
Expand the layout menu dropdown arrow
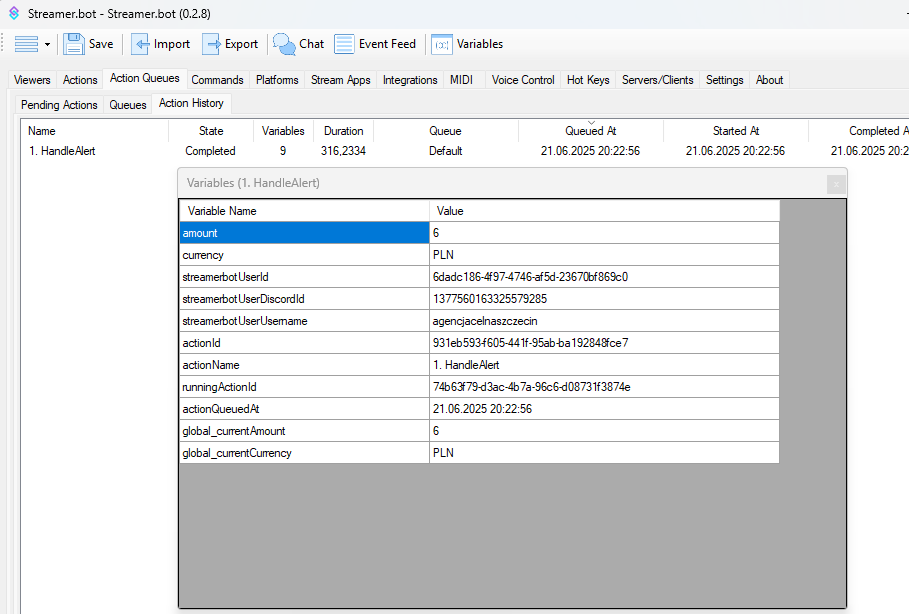tap(48, 44)
